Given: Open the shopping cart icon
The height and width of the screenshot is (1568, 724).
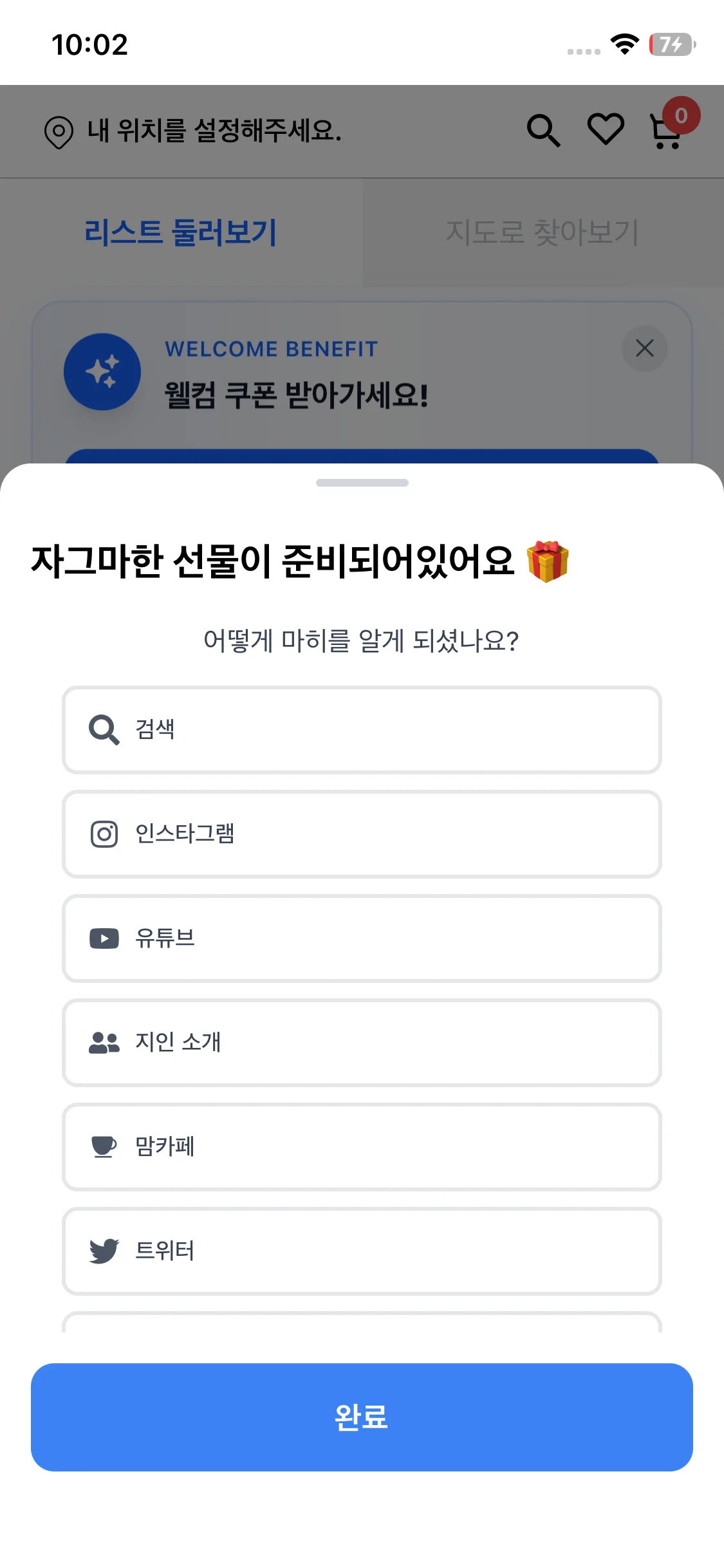Looking at the screenshot, I should 666,131.
